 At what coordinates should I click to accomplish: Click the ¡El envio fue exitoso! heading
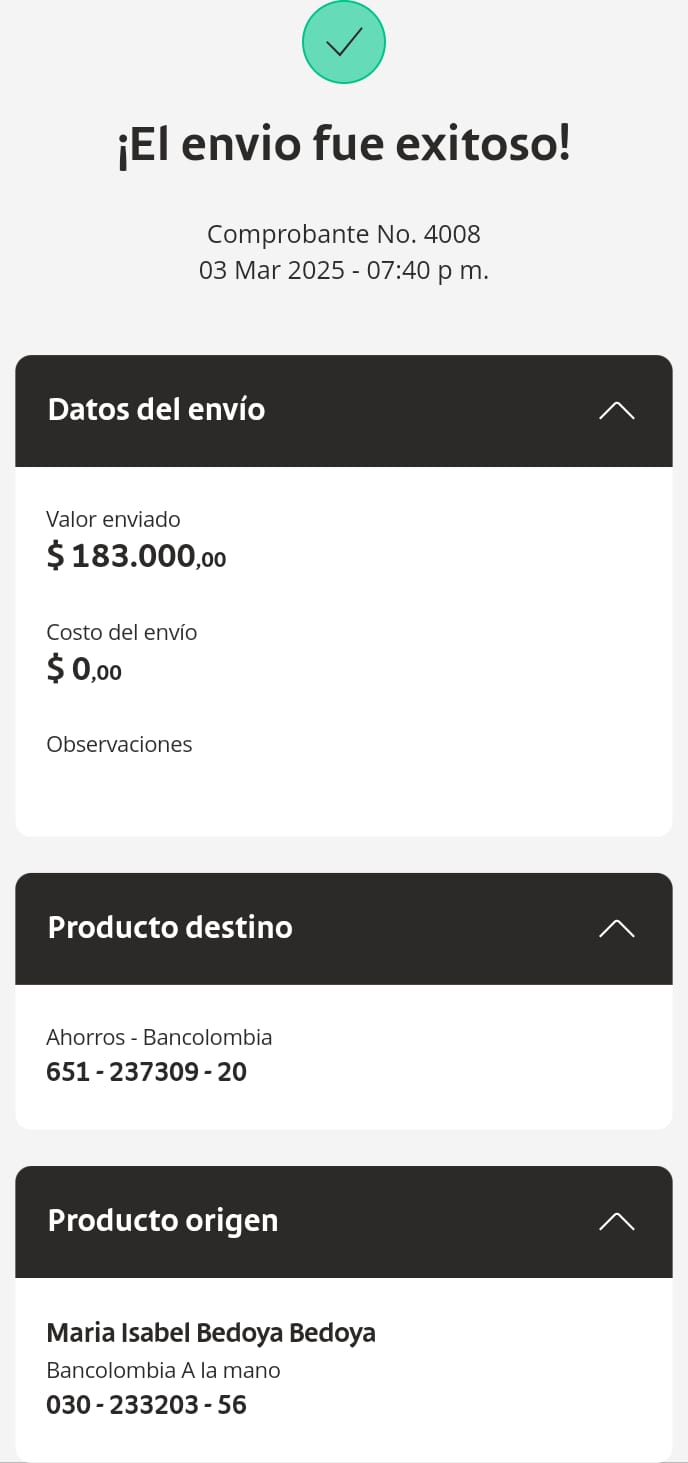(x=344, y=146)
